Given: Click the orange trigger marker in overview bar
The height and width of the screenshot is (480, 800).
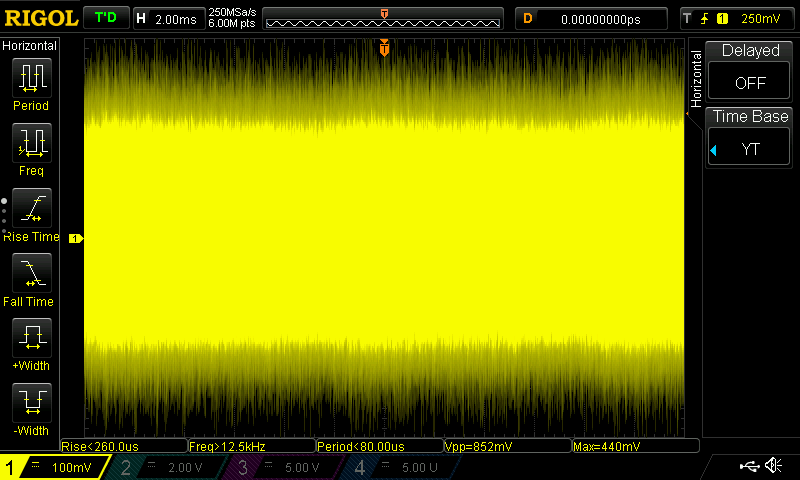Looking at the screenshot, I should 384,14.
